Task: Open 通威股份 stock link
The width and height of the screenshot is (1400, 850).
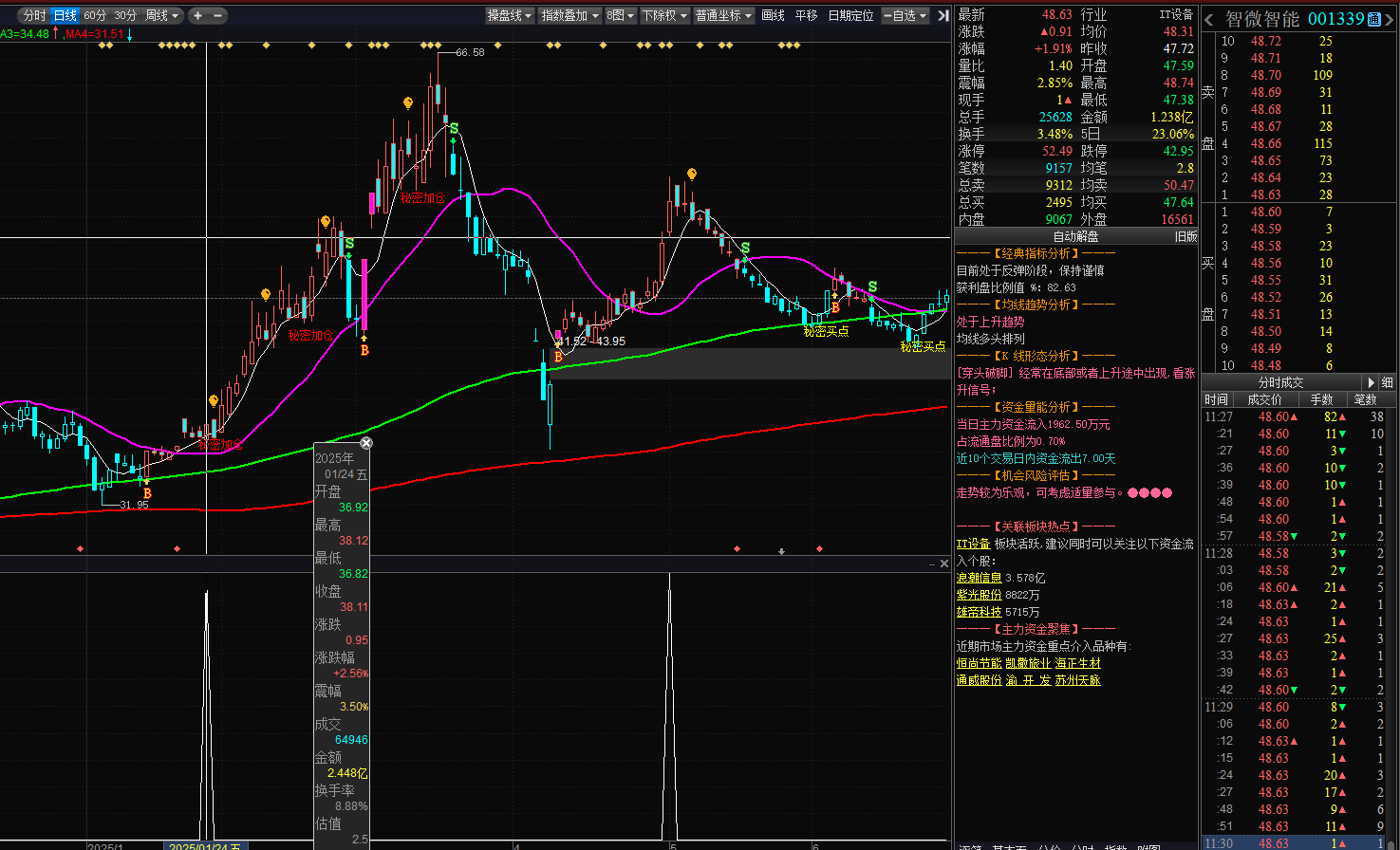Action: [980, 680]
